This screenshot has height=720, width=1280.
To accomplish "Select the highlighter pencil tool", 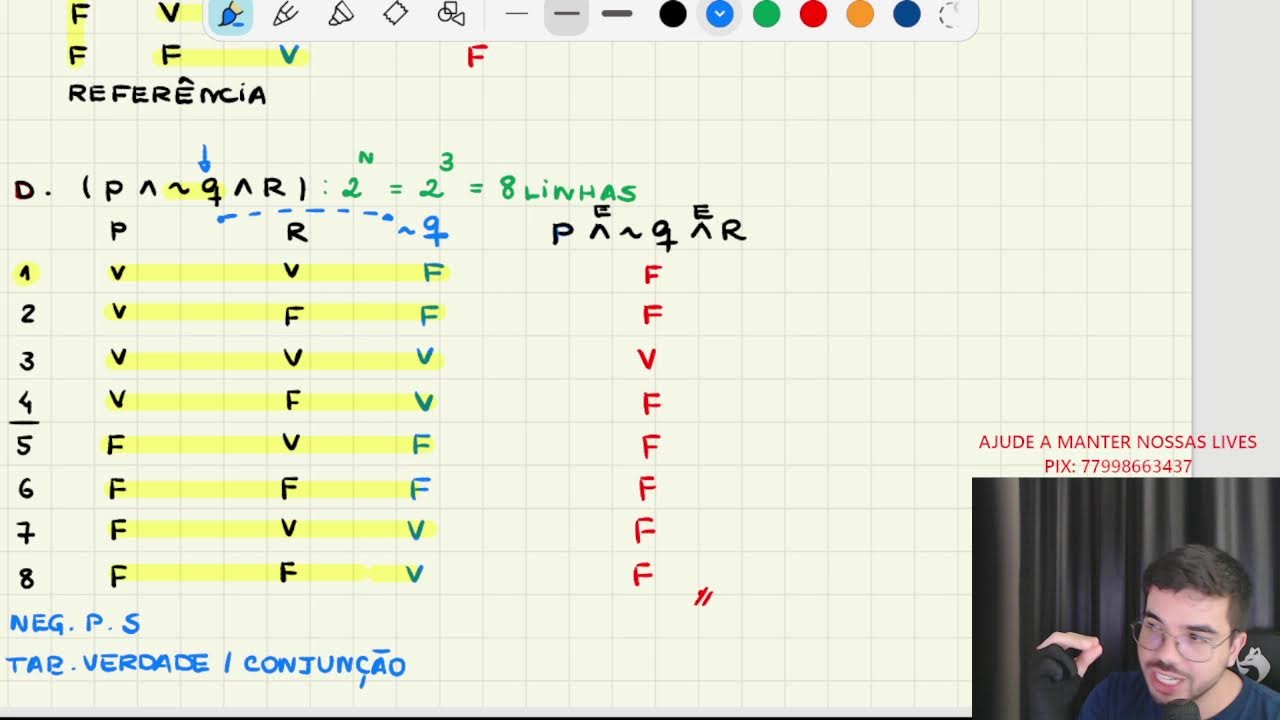I will click(286, 14).
